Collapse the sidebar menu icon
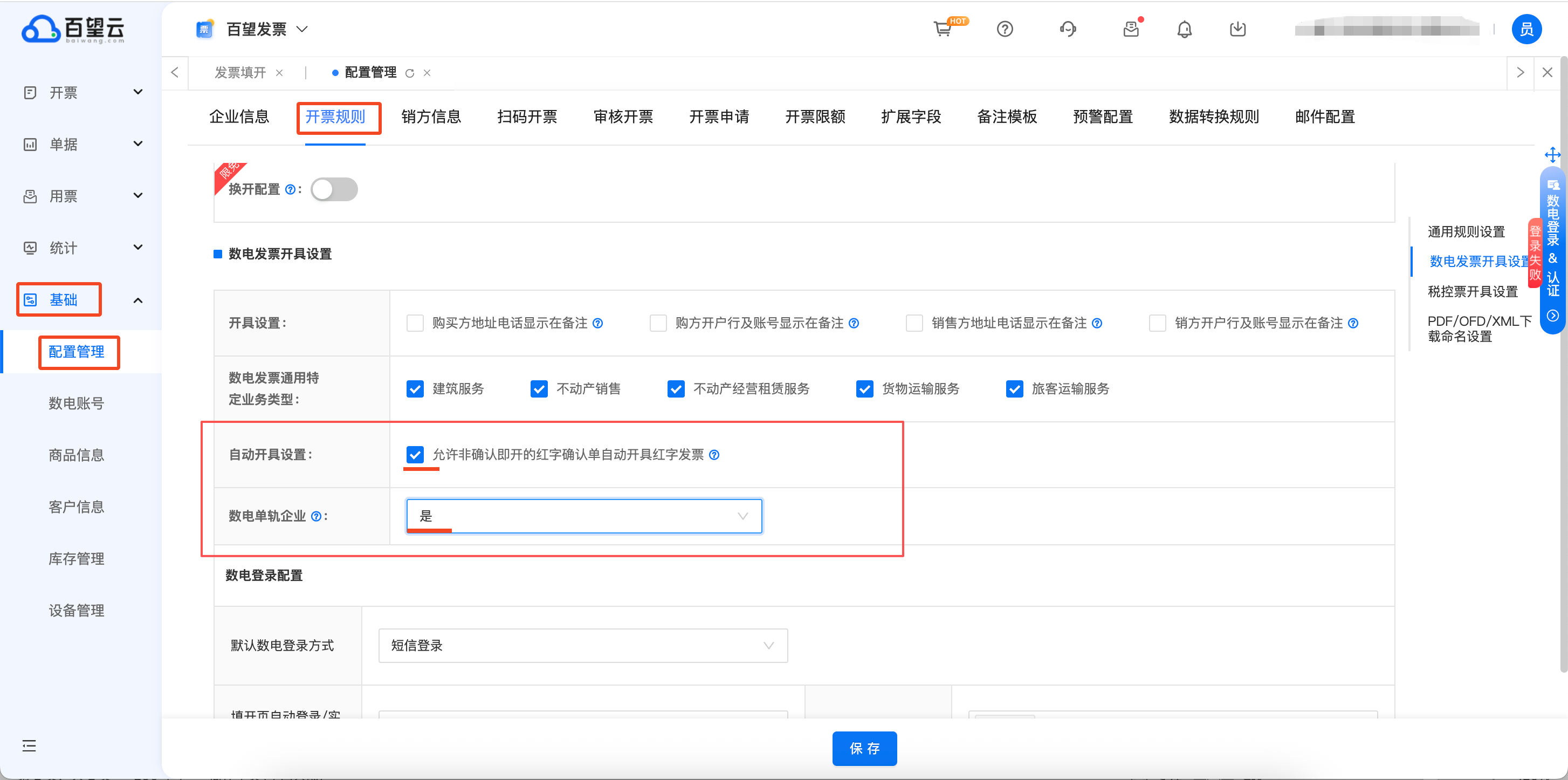Image resolution: width=1568 pixels, height=780 pixels. point(29,745)
